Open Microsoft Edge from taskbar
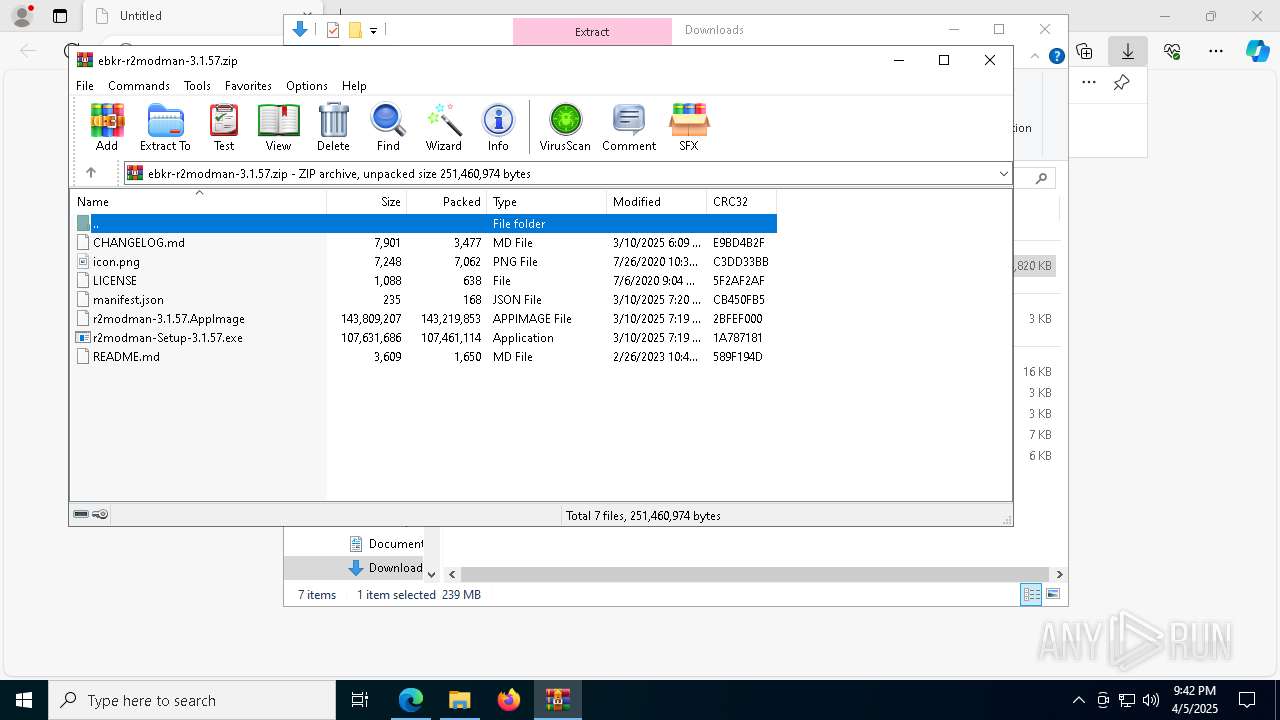The width and height of the screenshot is (1280, 720). click(x=411, y=700)
